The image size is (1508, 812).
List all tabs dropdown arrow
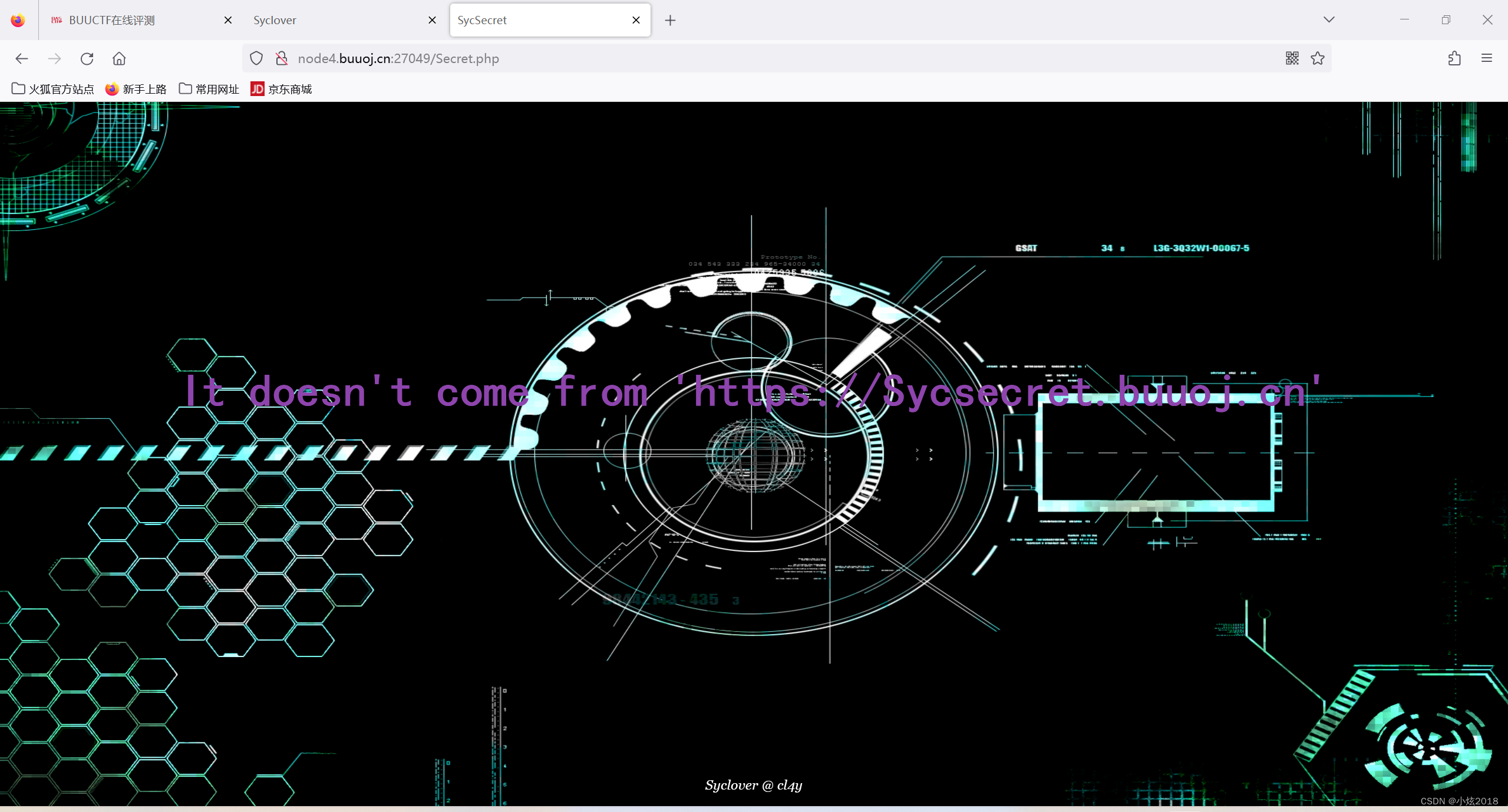point(1329,19)
